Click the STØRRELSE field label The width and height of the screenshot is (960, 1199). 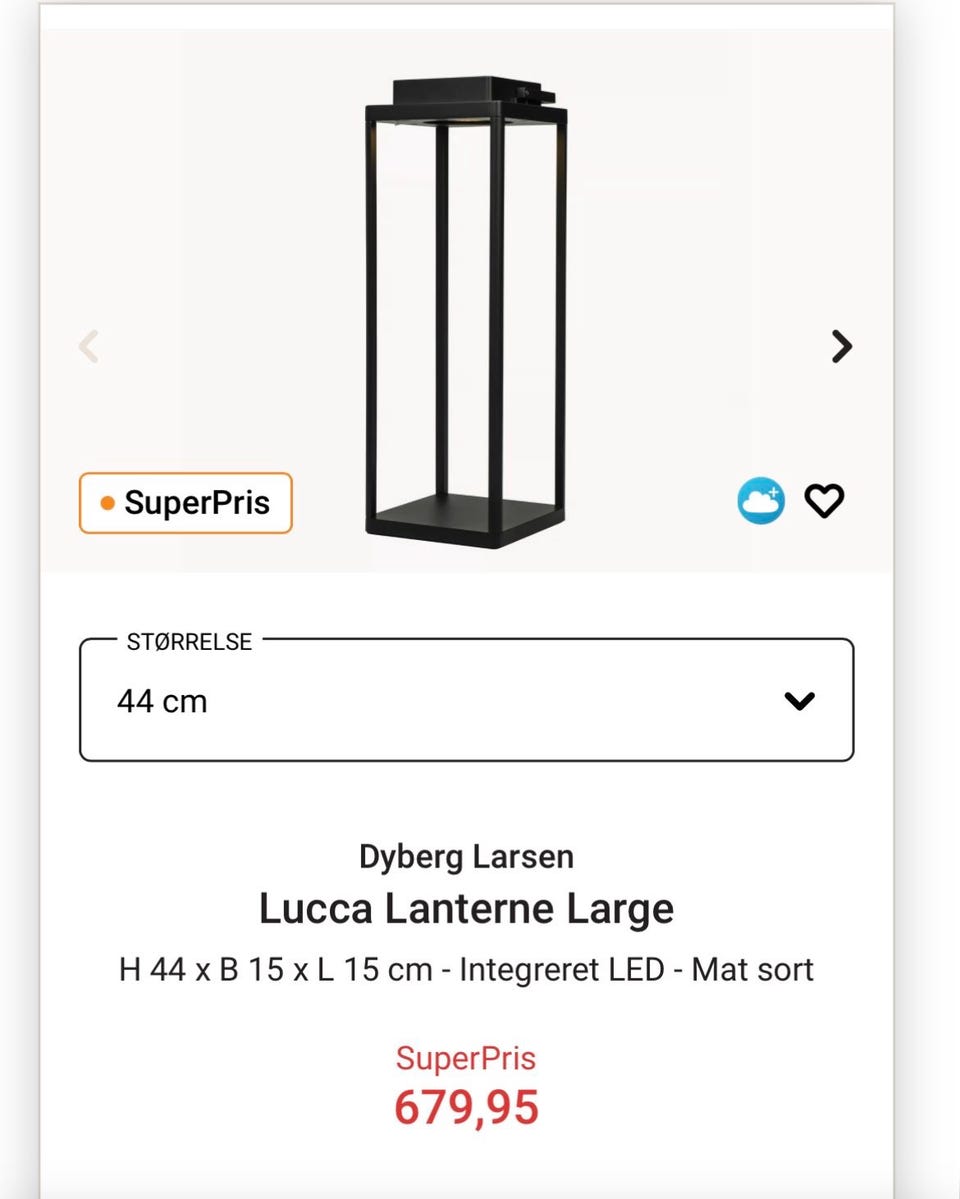tap(189, 642)
